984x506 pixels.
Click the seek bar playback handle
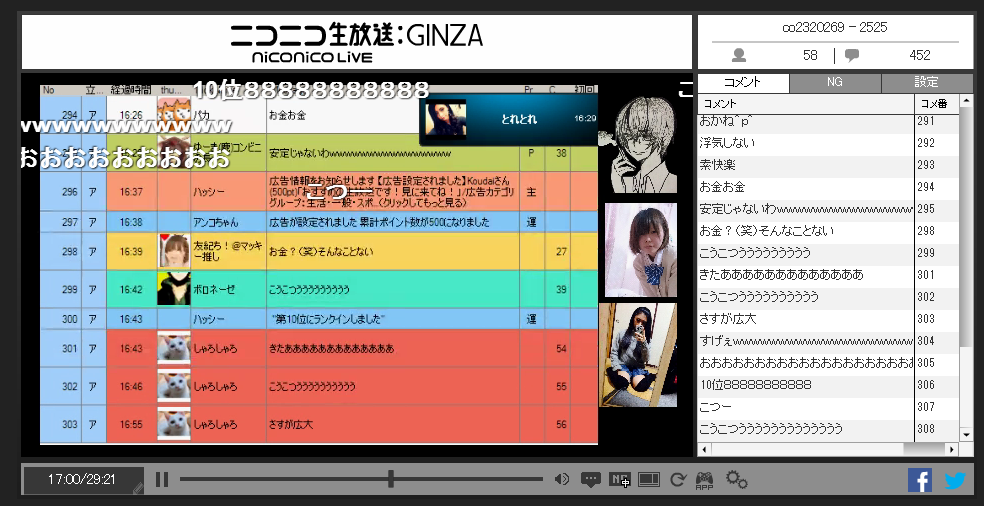(x=390, y=479)
